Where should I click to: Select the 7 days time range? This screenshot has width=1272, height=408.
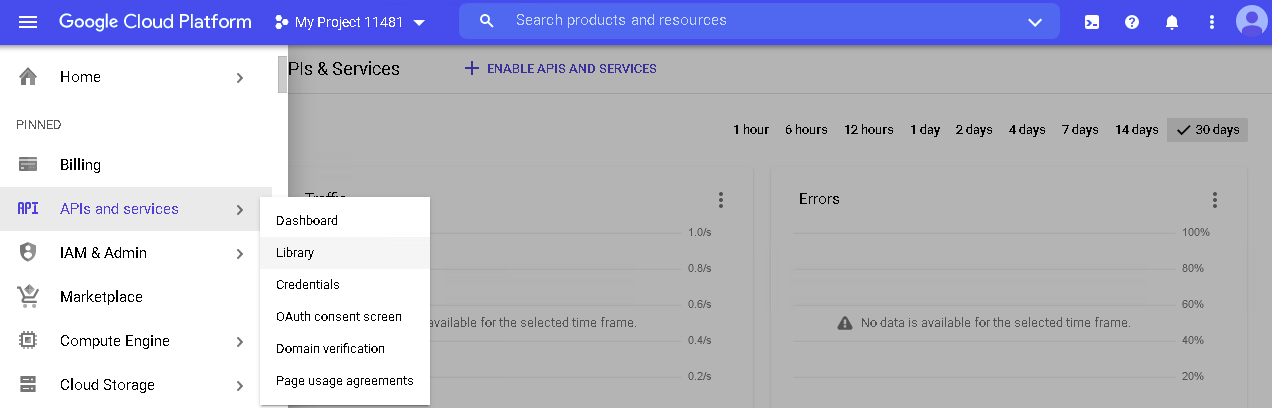[1080, 130]
